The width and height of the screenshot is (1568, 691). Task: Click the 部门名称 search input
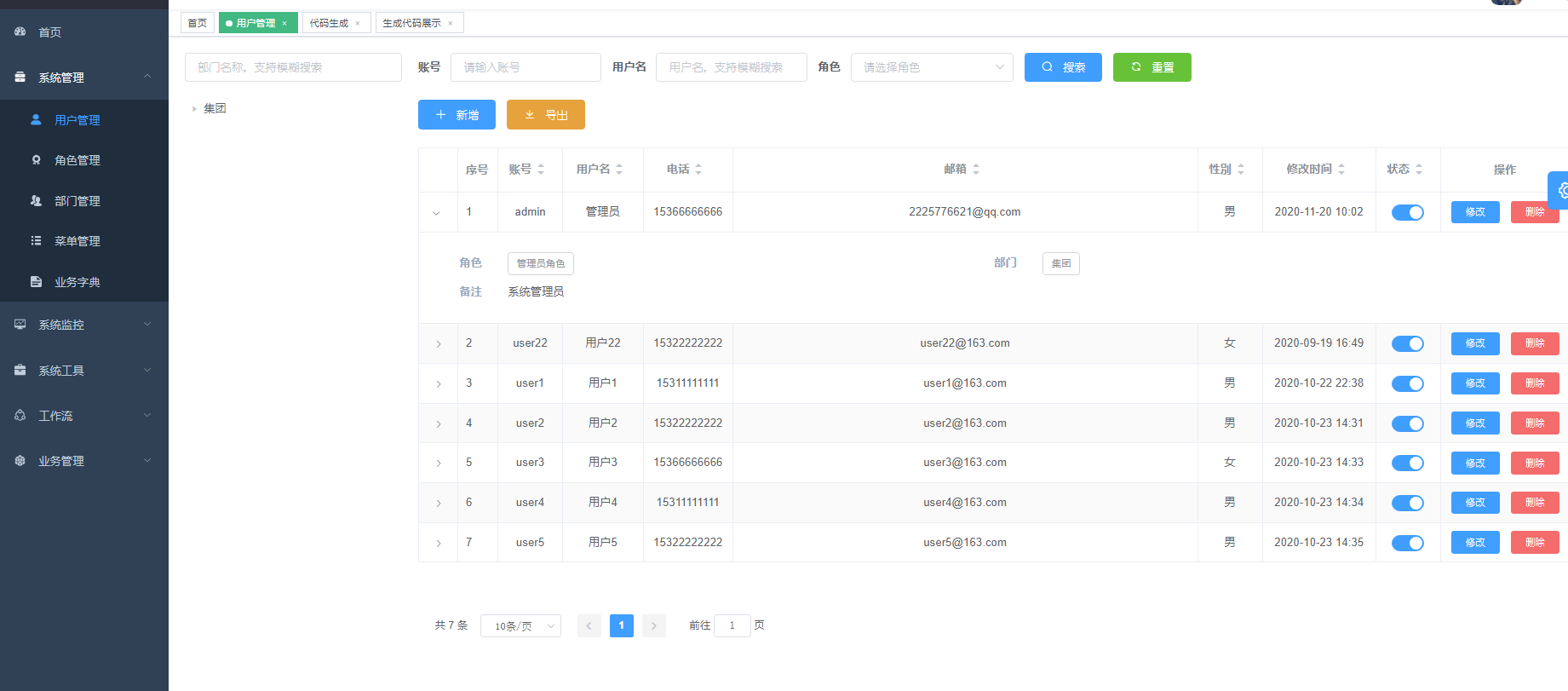pyautogui.click(x=293, y=67)
